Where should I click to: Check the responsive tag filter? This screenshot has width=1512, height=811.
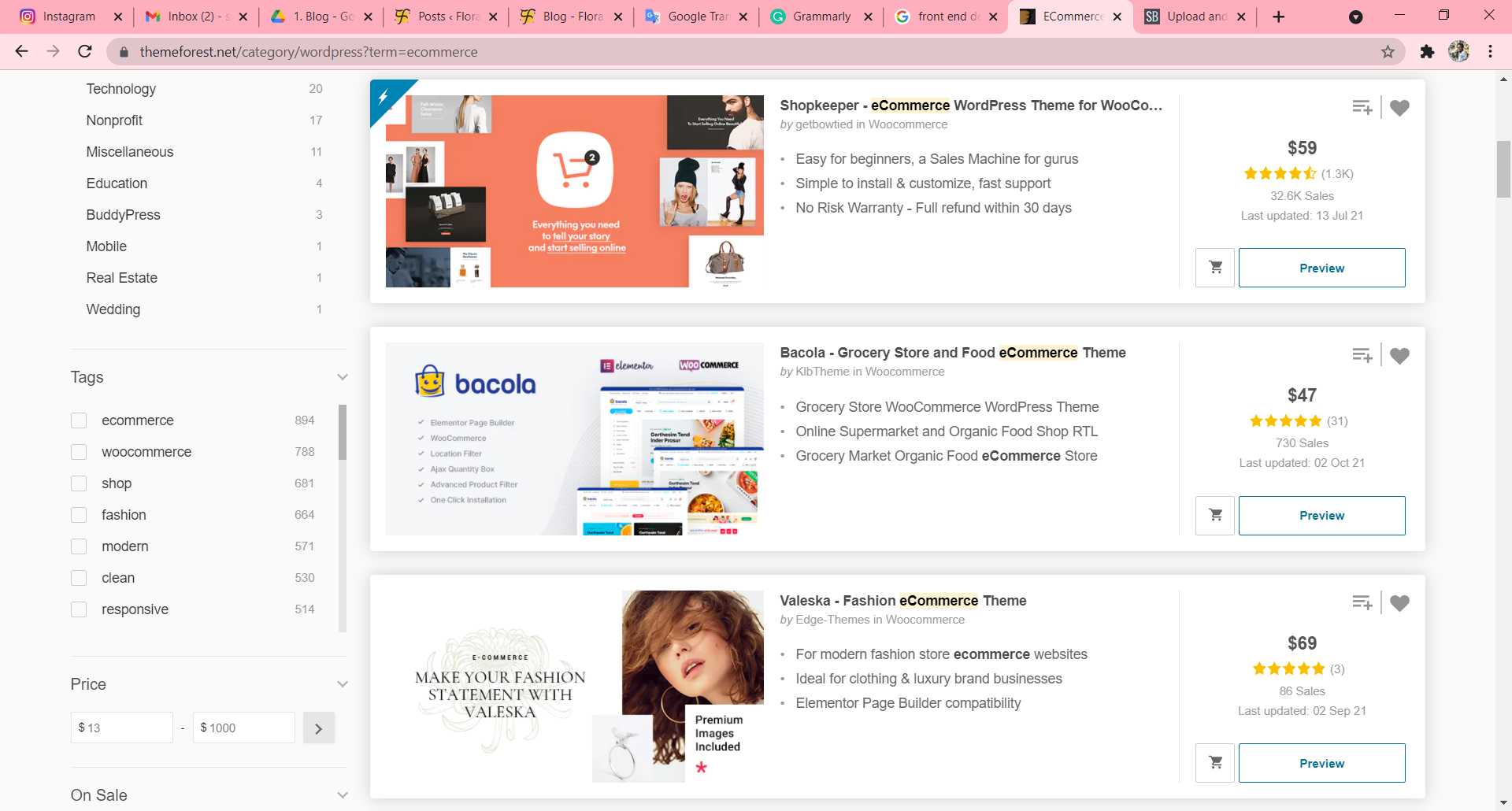[79, 609]
